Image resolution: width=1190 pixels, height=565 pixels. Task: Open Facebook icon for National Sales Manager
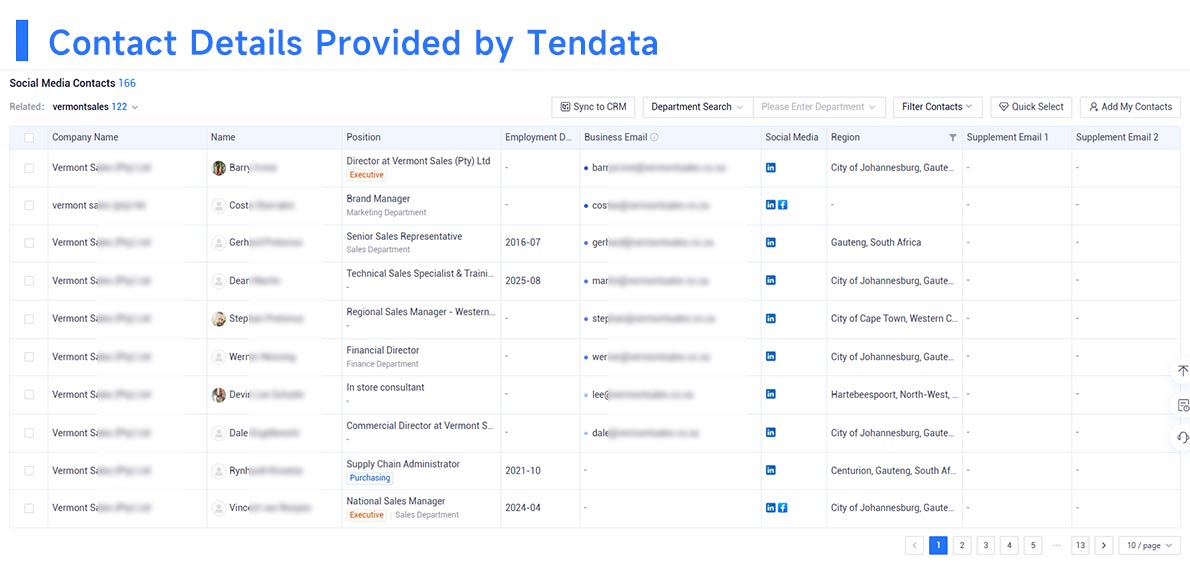point(782,507)
